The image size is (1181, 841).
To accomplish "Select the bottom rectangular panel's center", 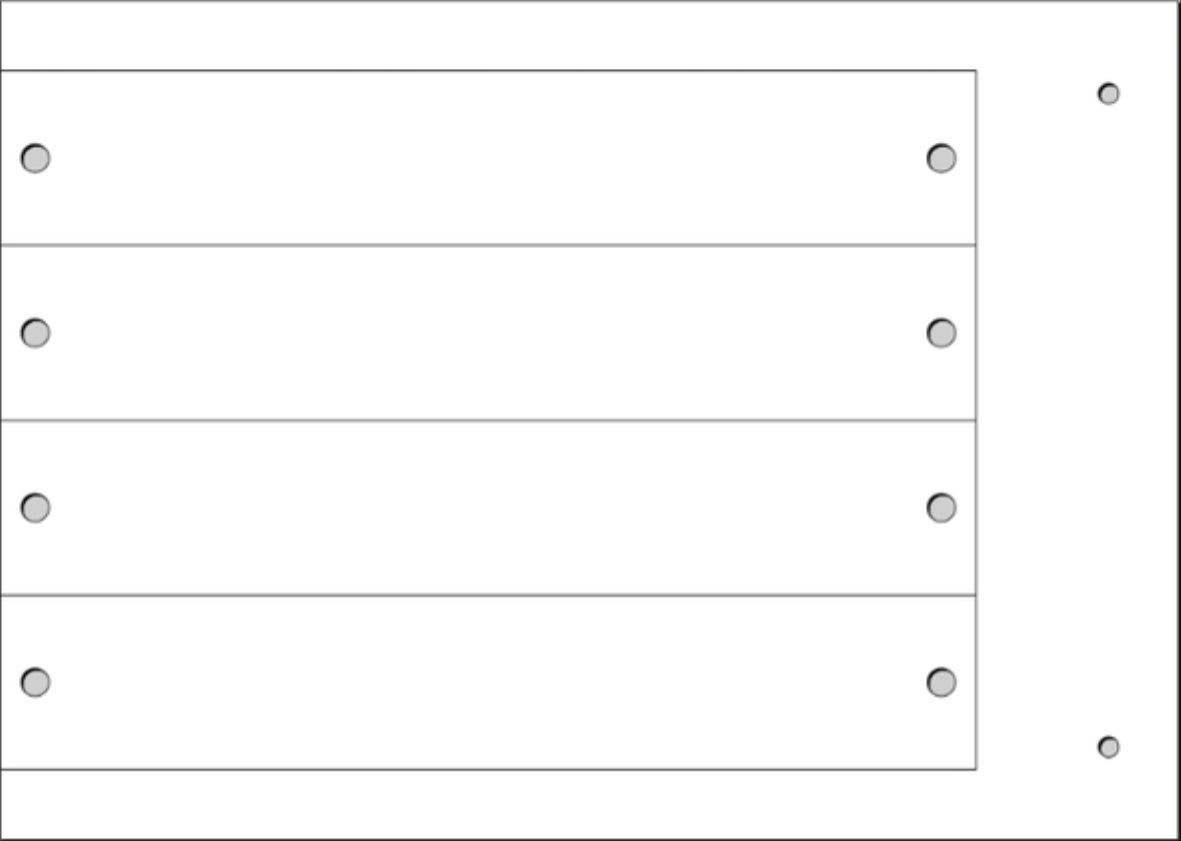I will click(x=488, y=683).
